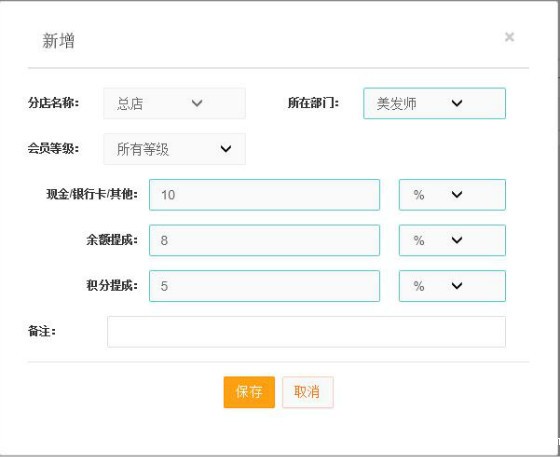
Task: Select the % symbol in the 现金/银行卡/其他 row
Action: coord(419,195)
